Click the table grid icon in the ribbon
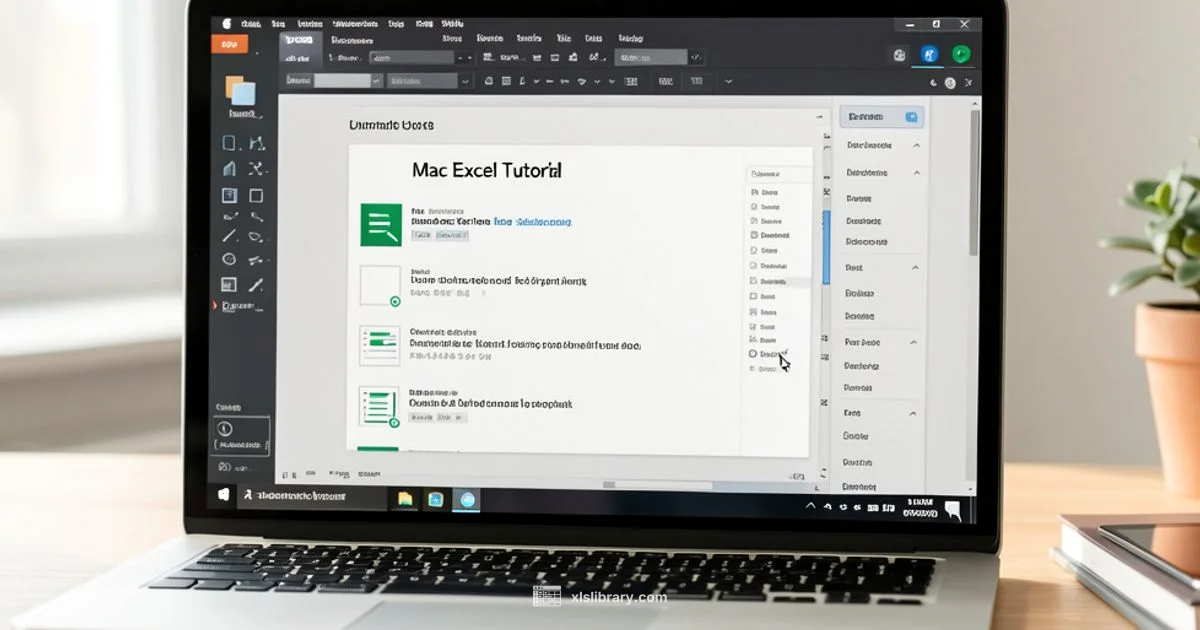Image resolution: width=1200 pixels, height=630 pixels. [x=630, y=81]
